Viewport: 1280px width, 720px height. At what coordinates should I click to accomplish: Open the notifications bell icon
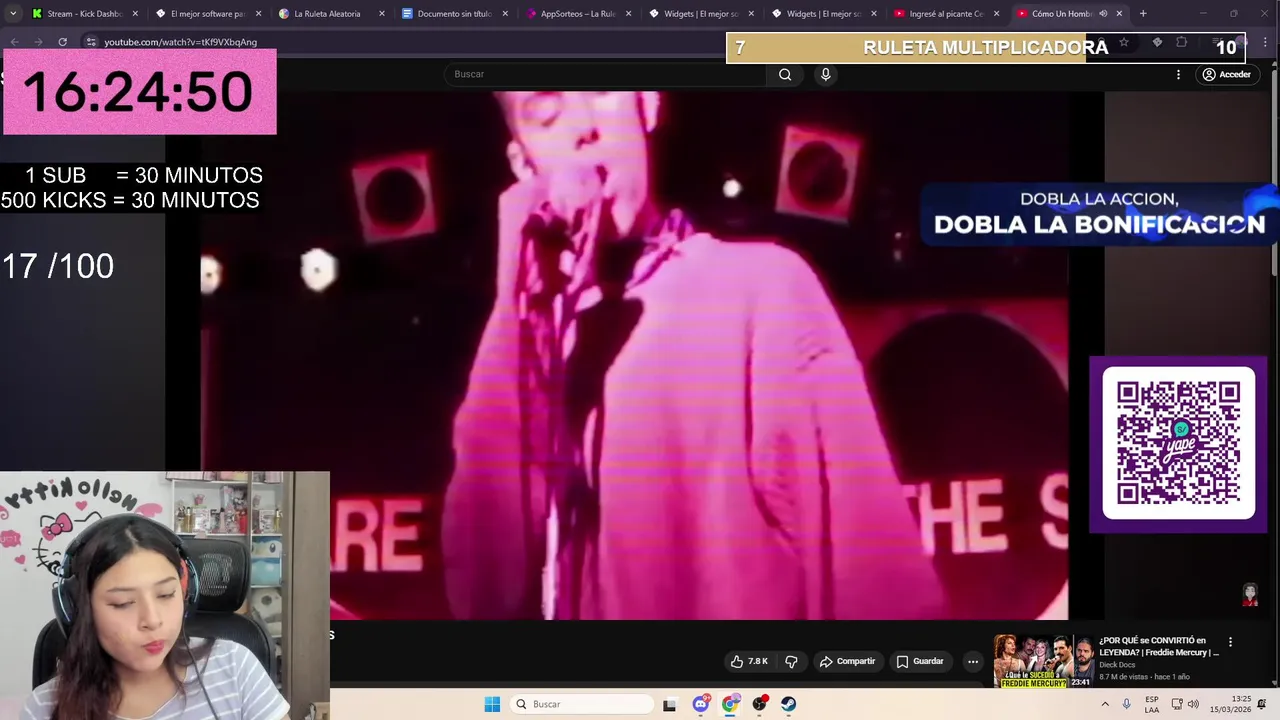click(1262, 704)
